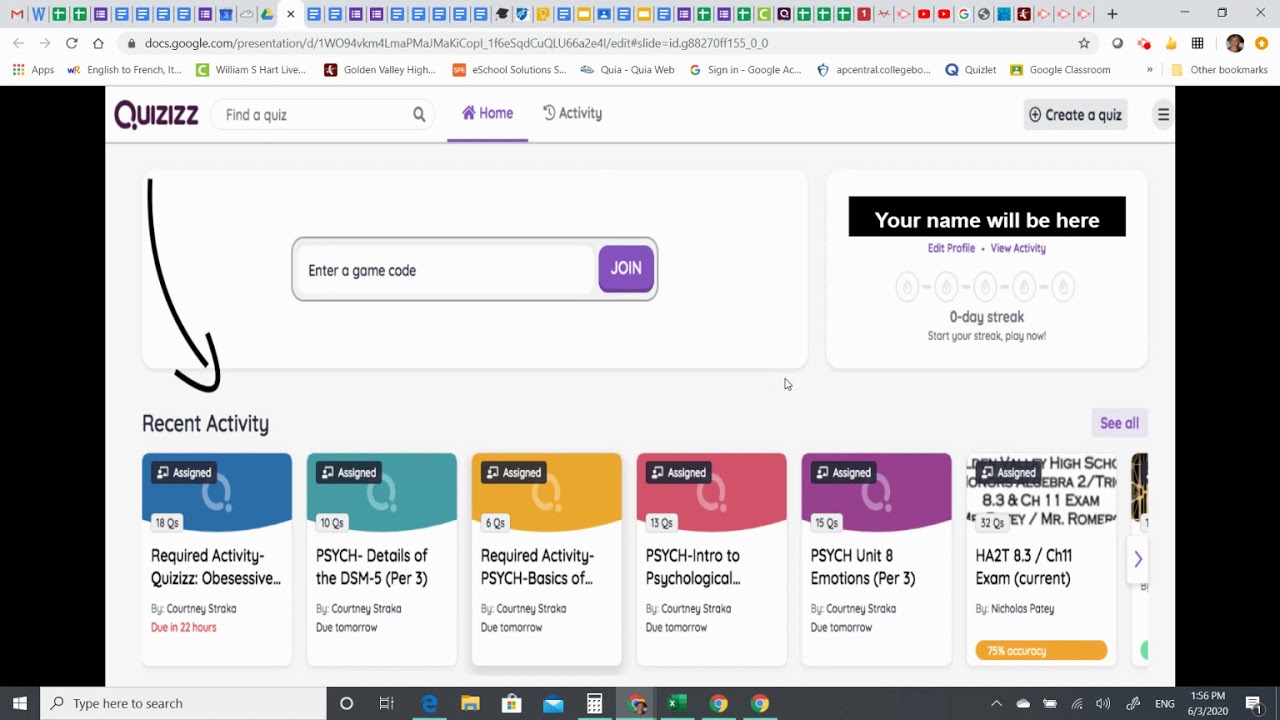Screen dimensions: 1280x720
Task: Click the View Activity link
Action: pos(1018,248)
